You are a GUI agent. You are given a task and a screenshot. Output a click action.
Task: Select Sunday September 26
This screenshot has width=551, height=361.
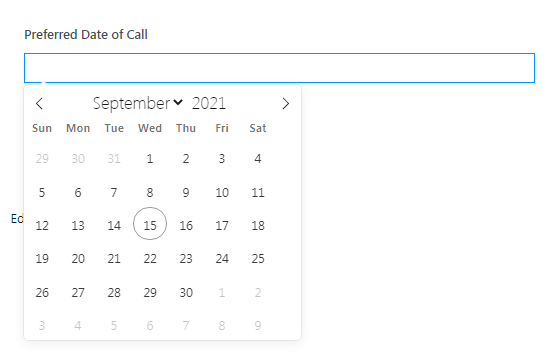(42, 292)
